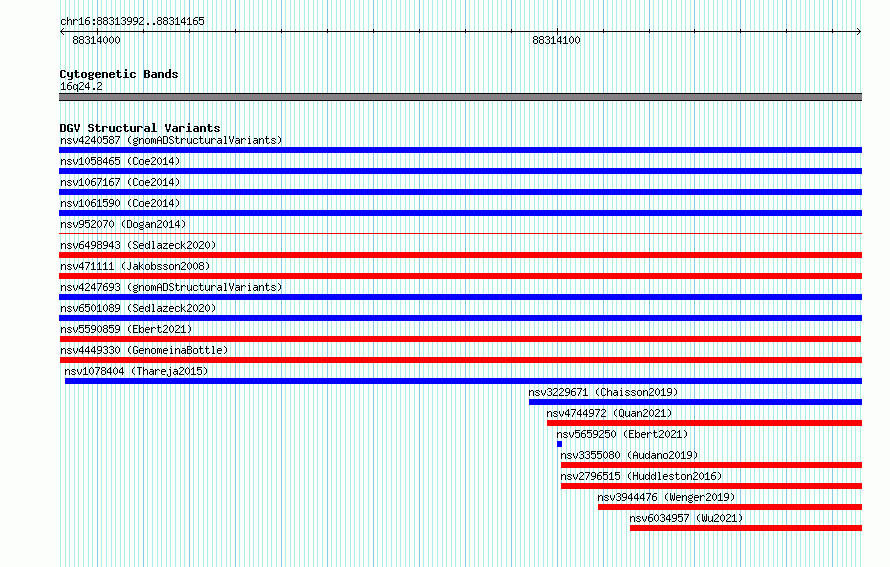This screenshot has width=890, height=567.
Task: Click the nsv1061590 (Coe2014) label
Action: click(120, 203)
